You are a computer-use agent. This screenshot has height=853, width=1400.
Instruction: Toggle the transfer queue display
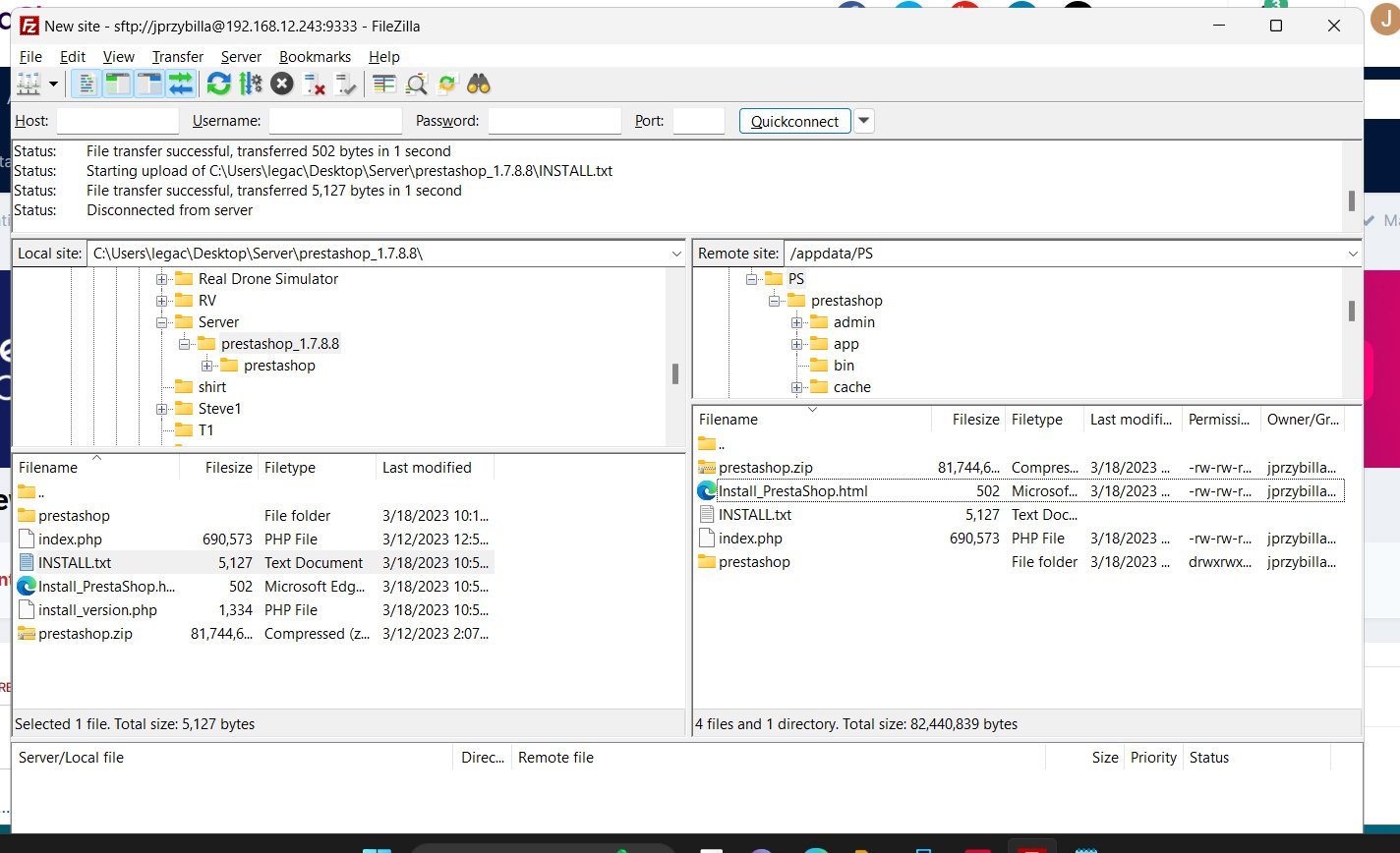pyautogui.click(x=181, y=85)
